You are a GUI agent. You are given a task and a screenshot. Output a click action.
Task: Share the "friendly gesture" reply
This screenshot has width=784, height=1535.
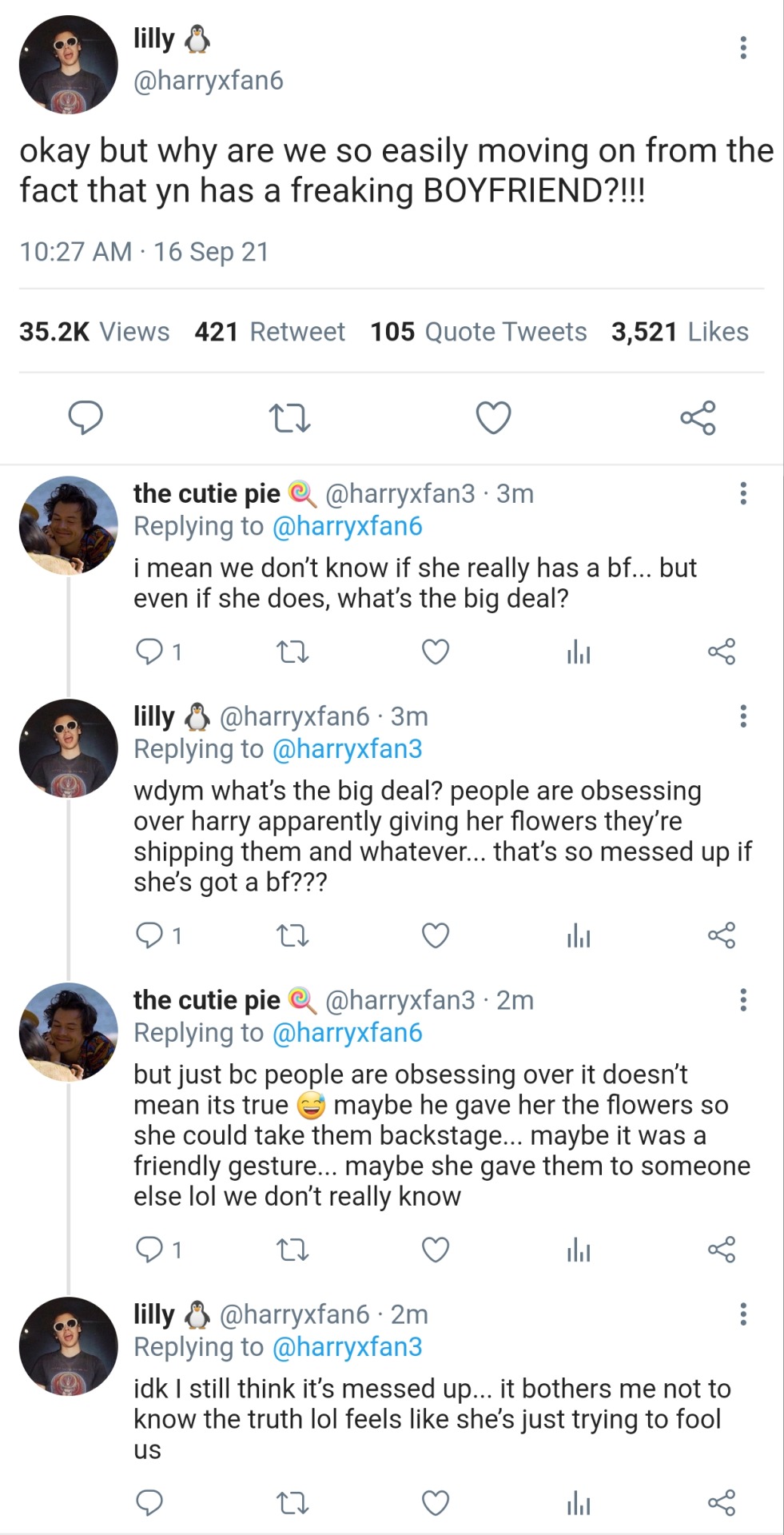point(721,1250)
